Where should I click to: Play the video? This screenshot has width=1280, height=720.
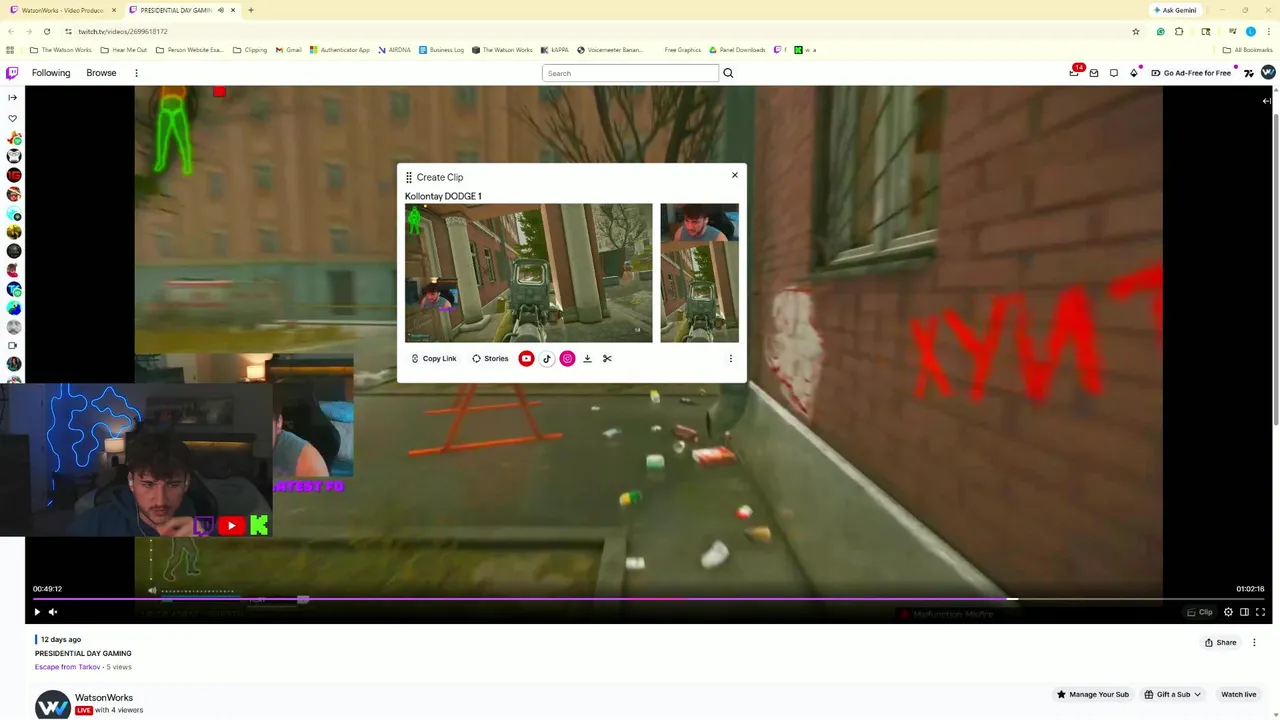point(37,612)
